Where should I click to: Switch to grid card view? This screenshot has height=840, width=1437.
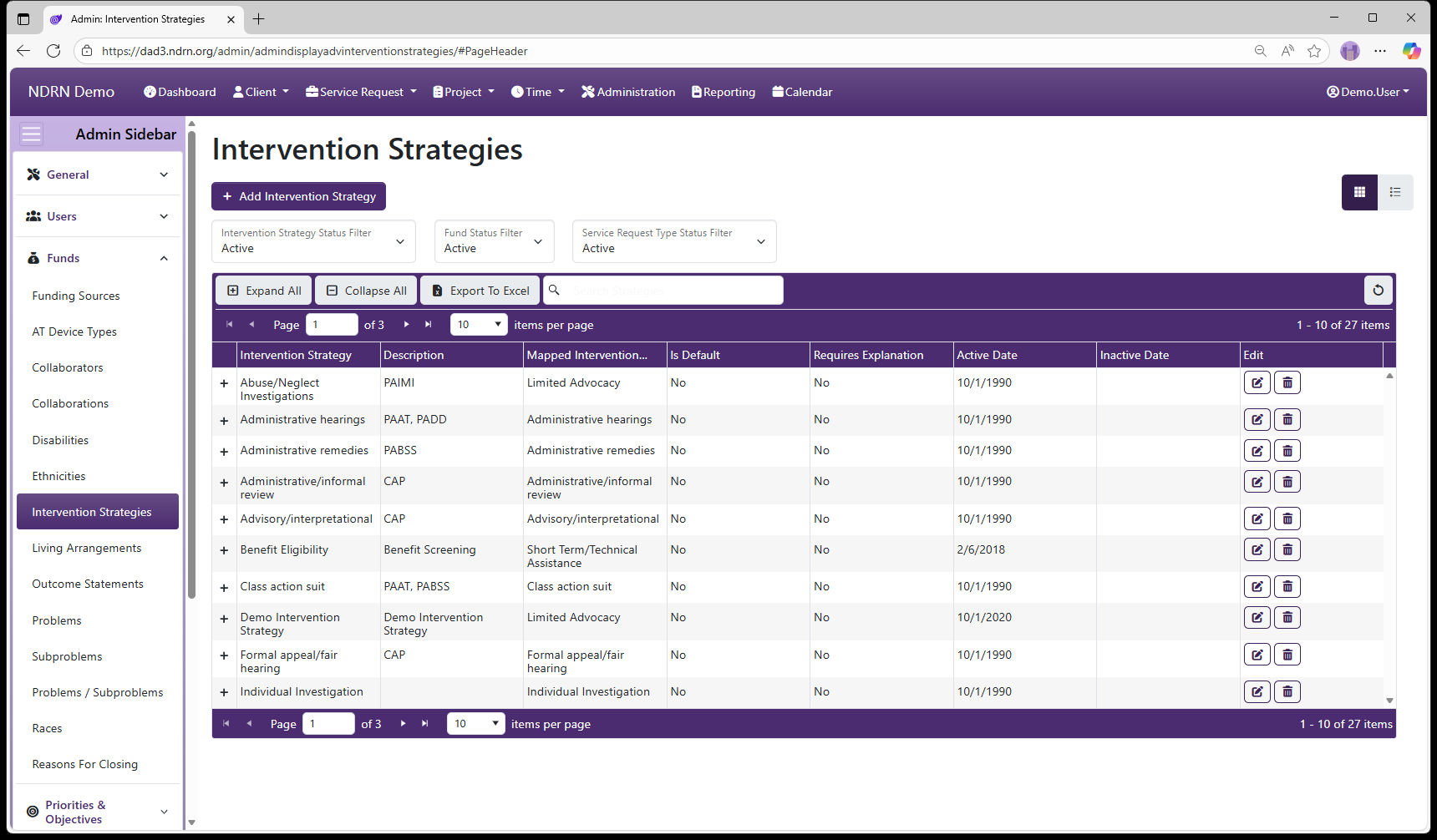[1359, 192]
